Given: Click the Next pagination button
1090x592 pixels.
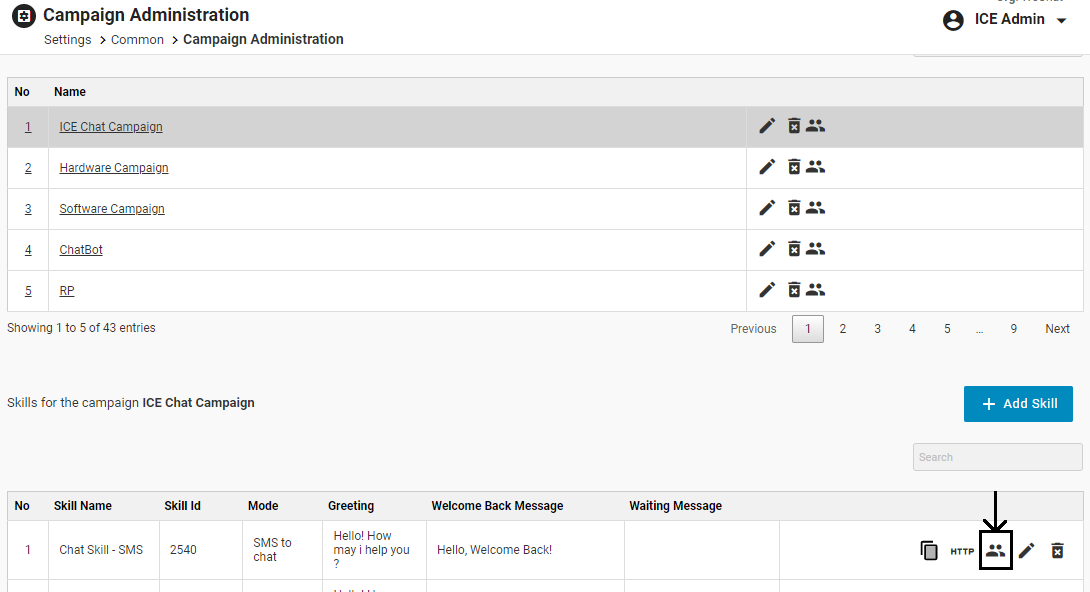Looking at the screenshot, I should pyautogui.click(x=1057, y=329).
